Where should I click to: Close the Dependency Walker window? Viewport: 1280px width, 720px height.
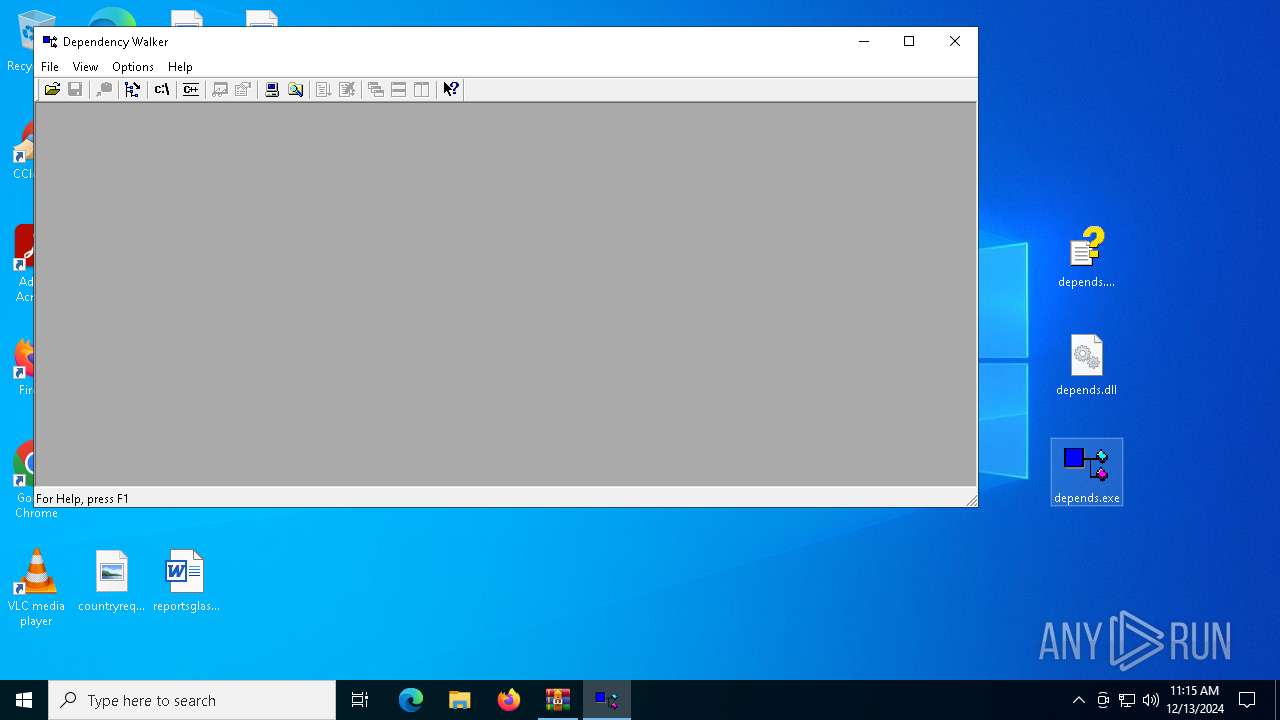click(x=955, y=42)
